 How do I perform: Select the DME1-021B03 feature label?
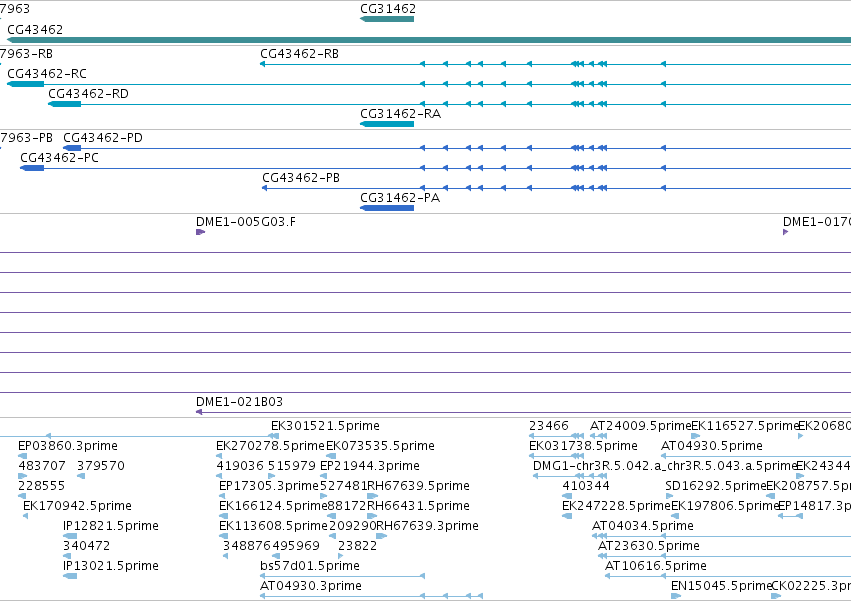click(x=239, y=402)
